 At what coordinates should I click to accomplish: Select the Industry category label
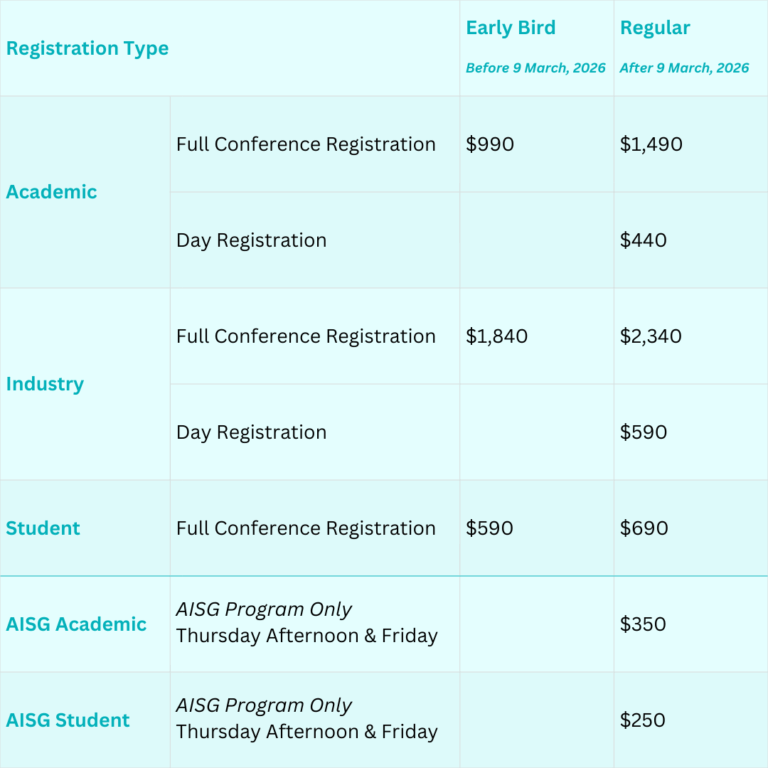click(x=45, y=384)
